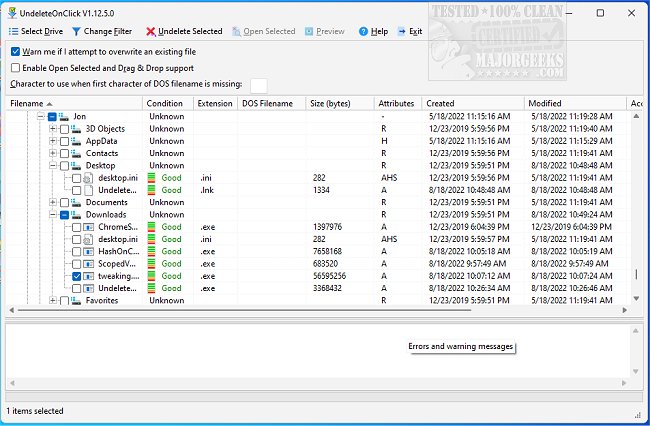This screenshot has height=426, width=650.
Task: Click the condition bar icon for tweaking row
Action: [x=152, y=276]
